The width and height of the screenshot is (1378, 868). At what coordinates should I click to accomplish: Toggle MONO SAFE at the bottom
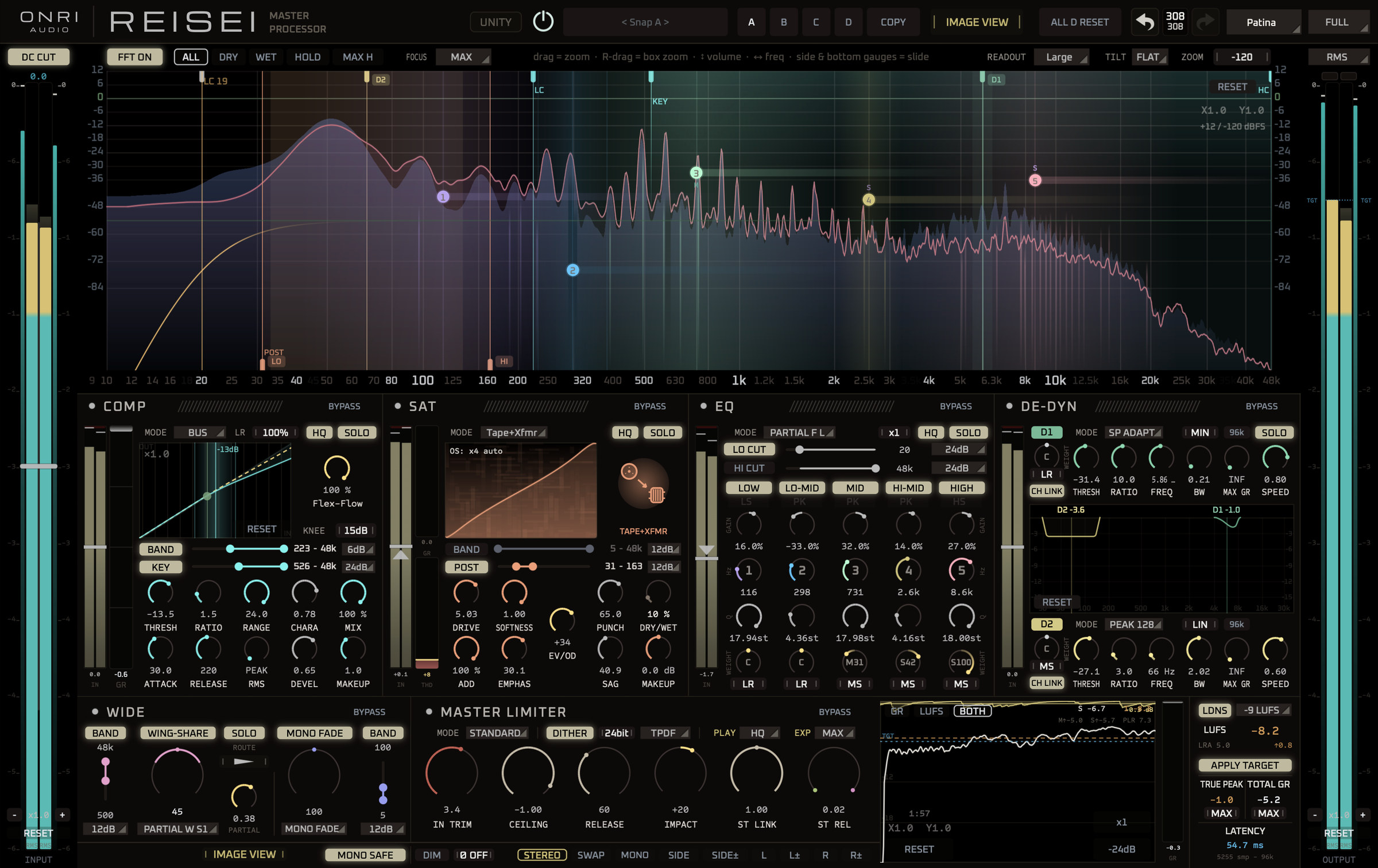tap(365, 855)
